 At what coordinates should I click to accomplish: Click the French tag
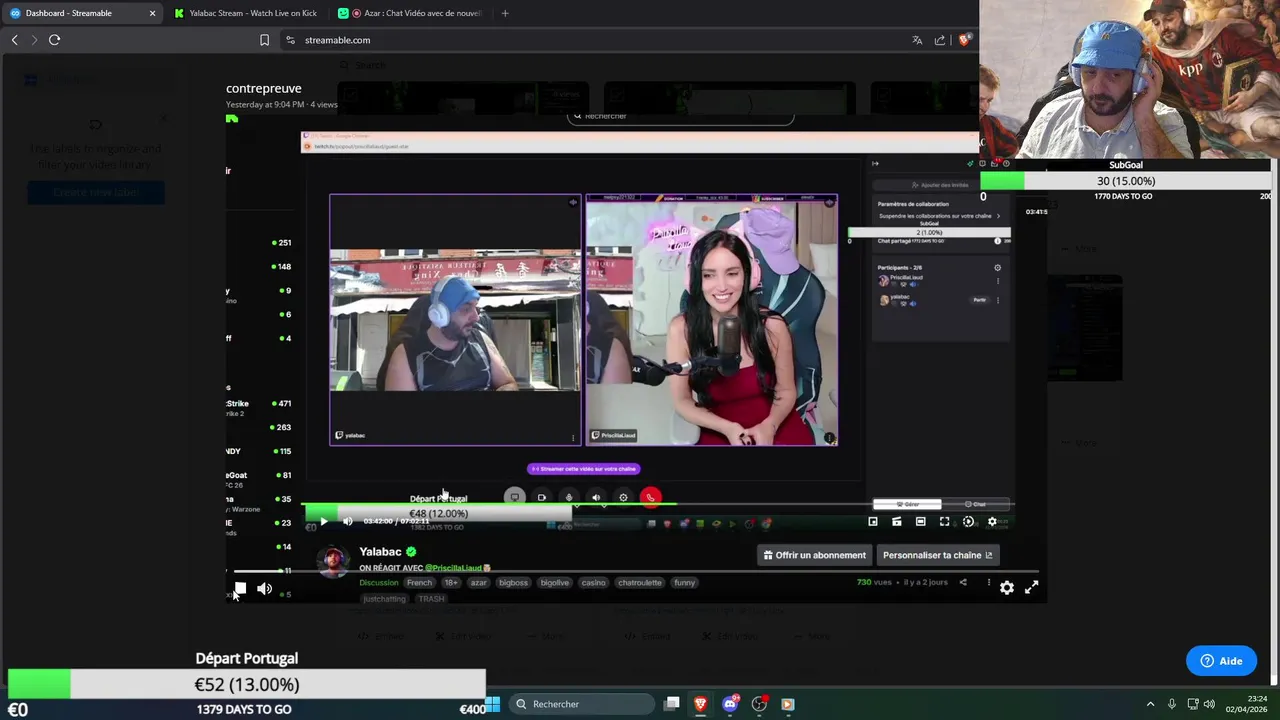pos(419,582)
